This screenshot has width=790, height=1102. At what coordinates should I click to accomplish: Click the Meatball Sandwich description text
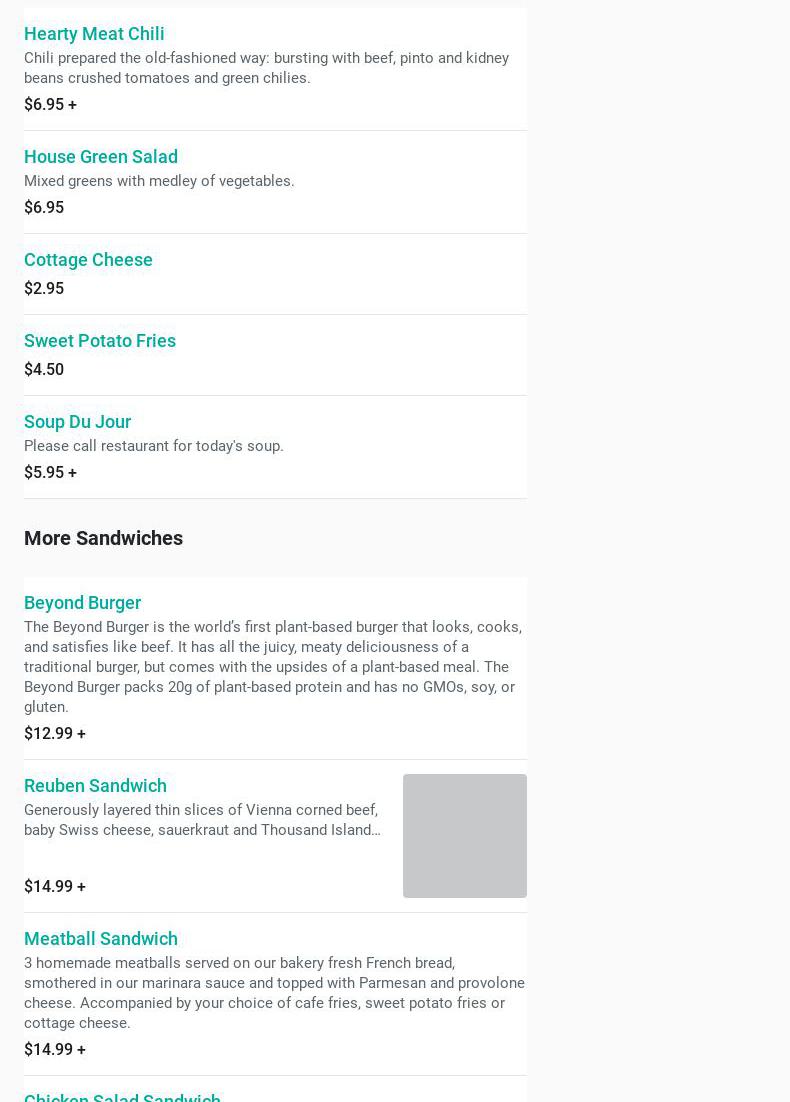274,992
